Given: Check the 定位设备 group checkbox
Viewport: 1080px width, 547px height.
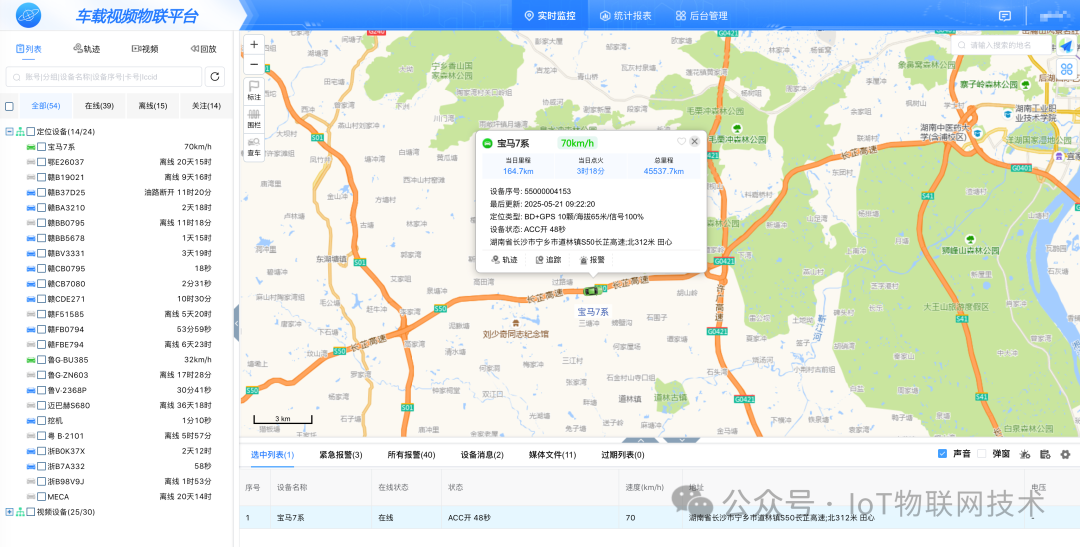Looking at the screenshot, I should (30, 132).
